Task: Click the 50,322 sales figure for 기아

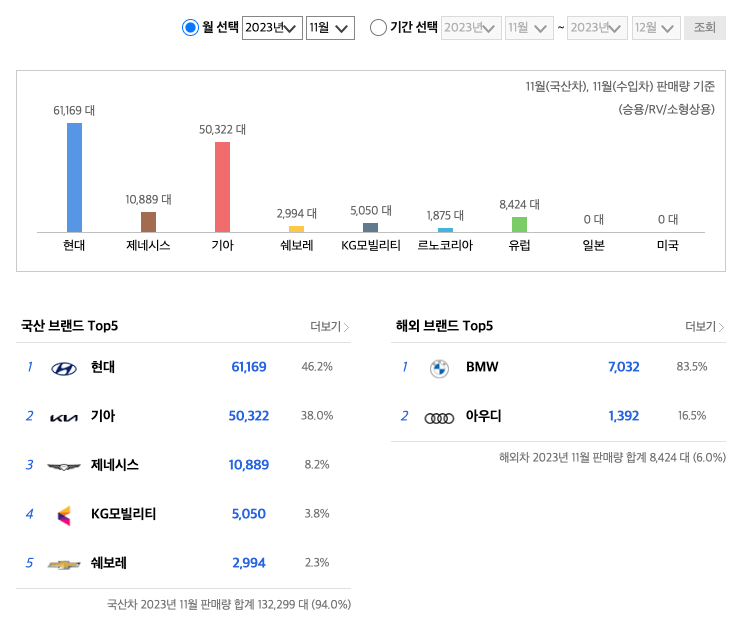Action: pyautogui.click(x=249, y=416)
